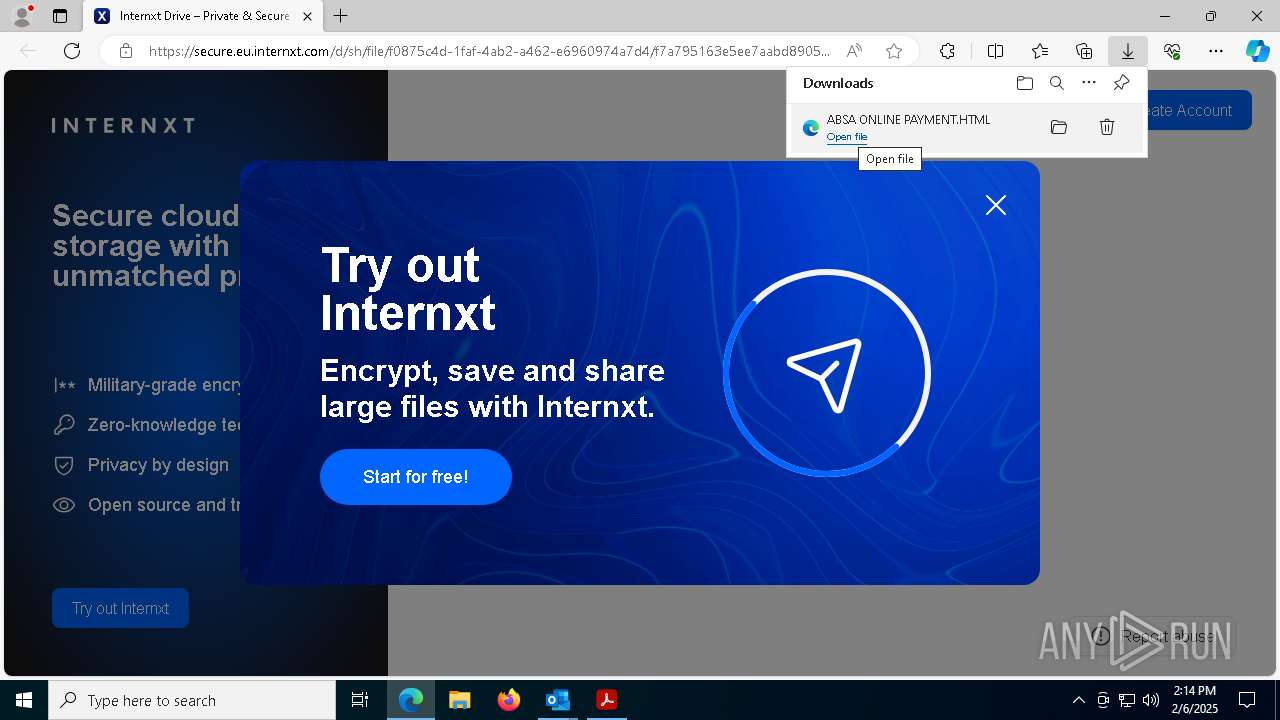Click Open file link
This screenshot has width=1280, height=720.
(x=847, y=137)
